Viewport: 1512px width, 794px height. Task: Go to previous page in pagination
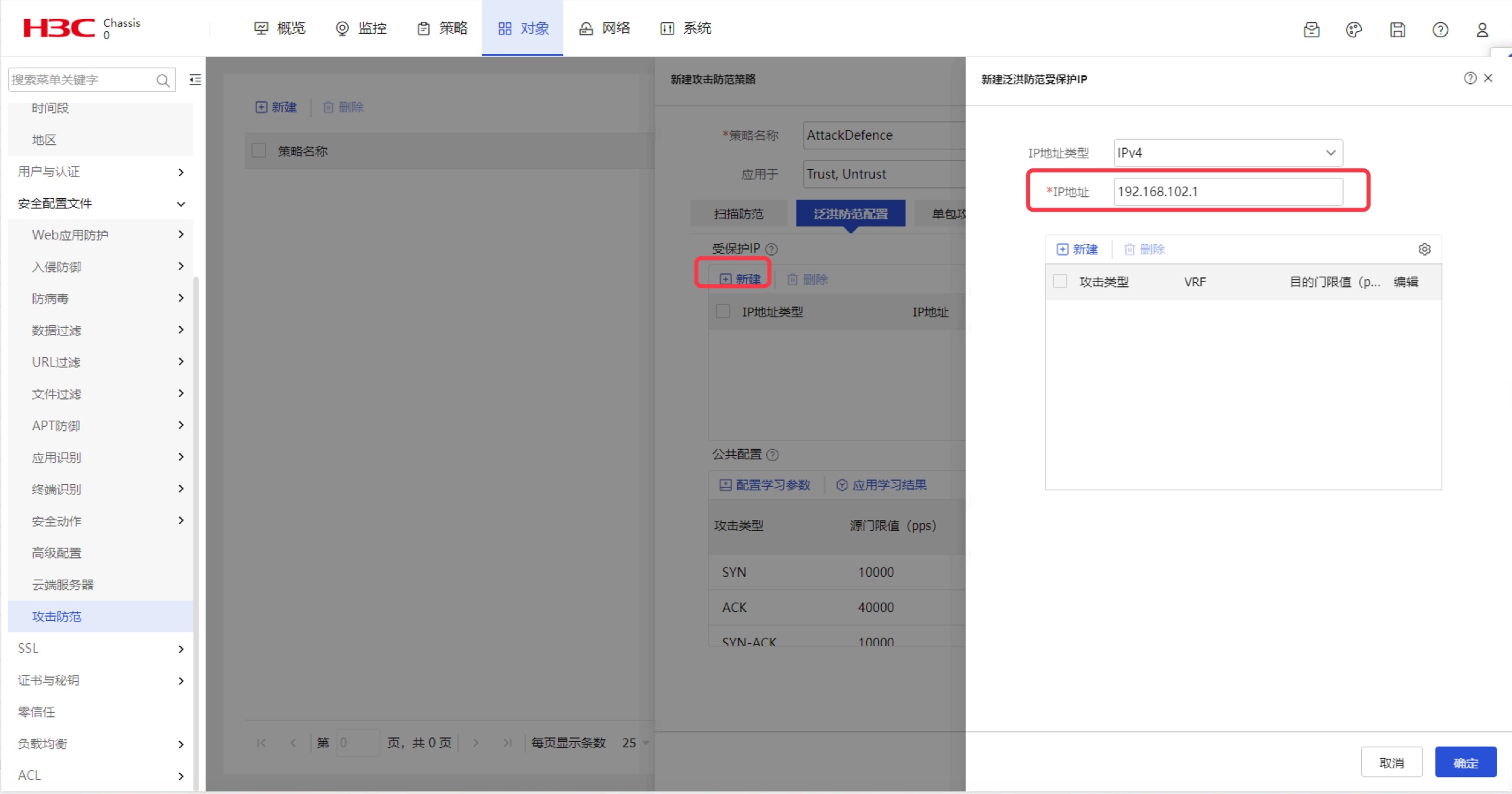[x=293, y=743]
